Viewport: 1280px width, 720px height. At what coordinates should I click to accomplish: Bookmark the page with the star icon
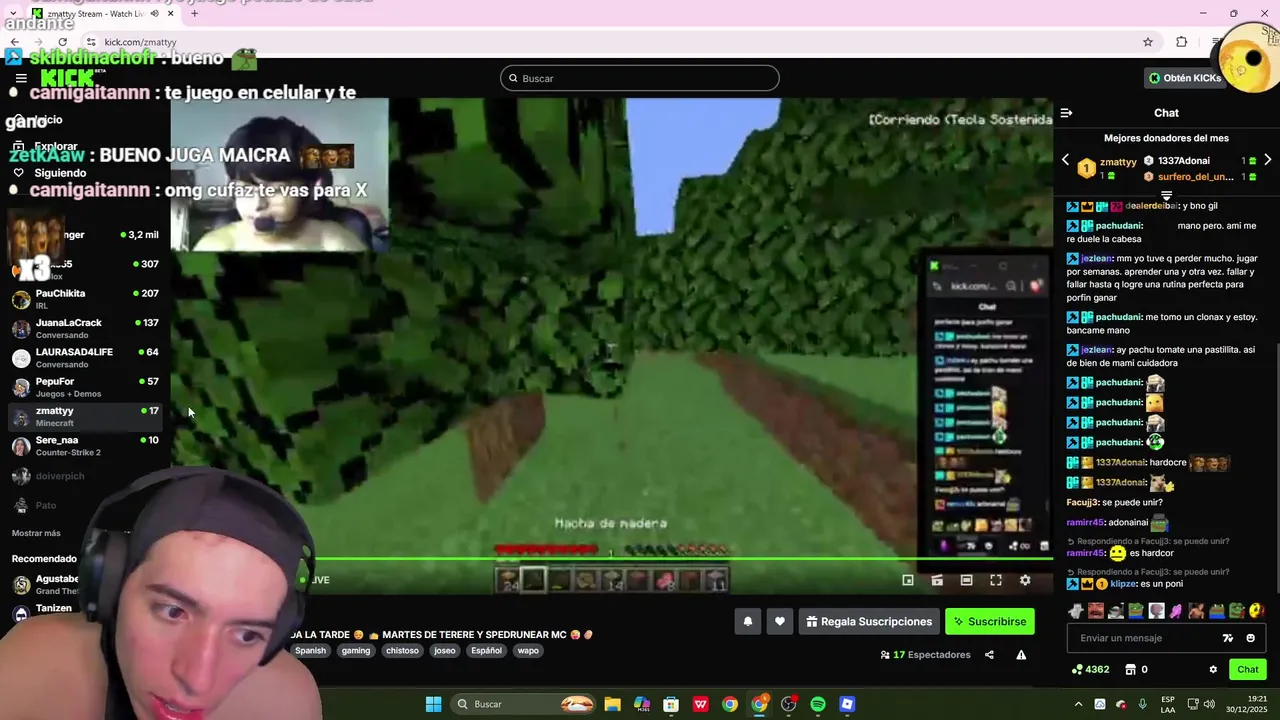[1148, 42]
